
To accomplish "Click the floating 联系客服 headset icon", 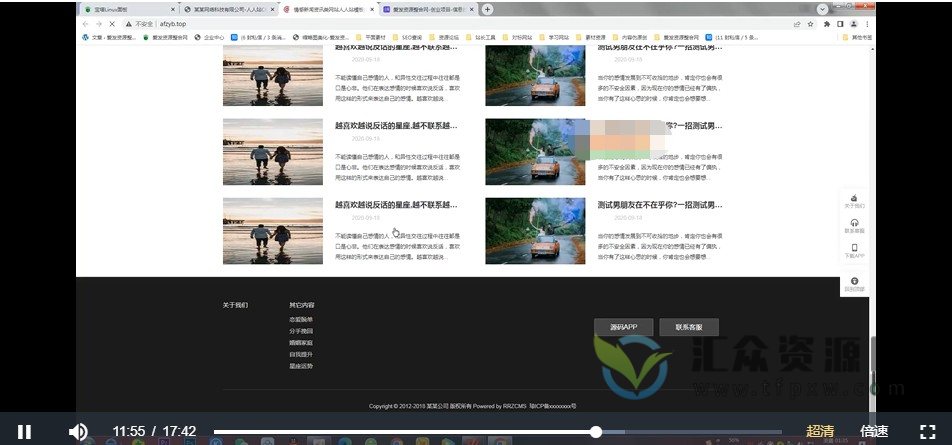I will [x=854, y=226].
